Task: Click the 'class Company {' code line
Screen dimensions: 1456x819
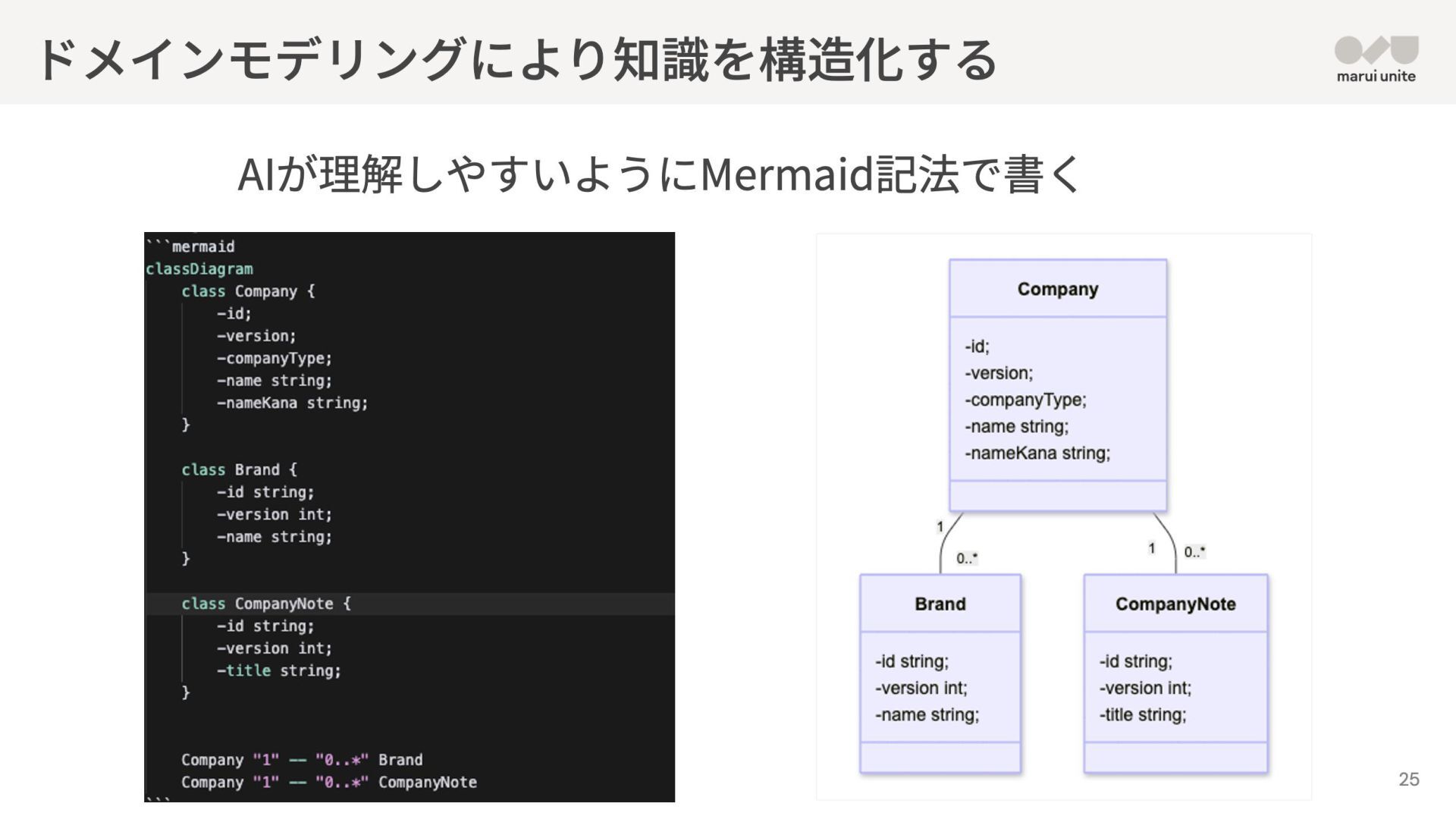Action: 248,291
